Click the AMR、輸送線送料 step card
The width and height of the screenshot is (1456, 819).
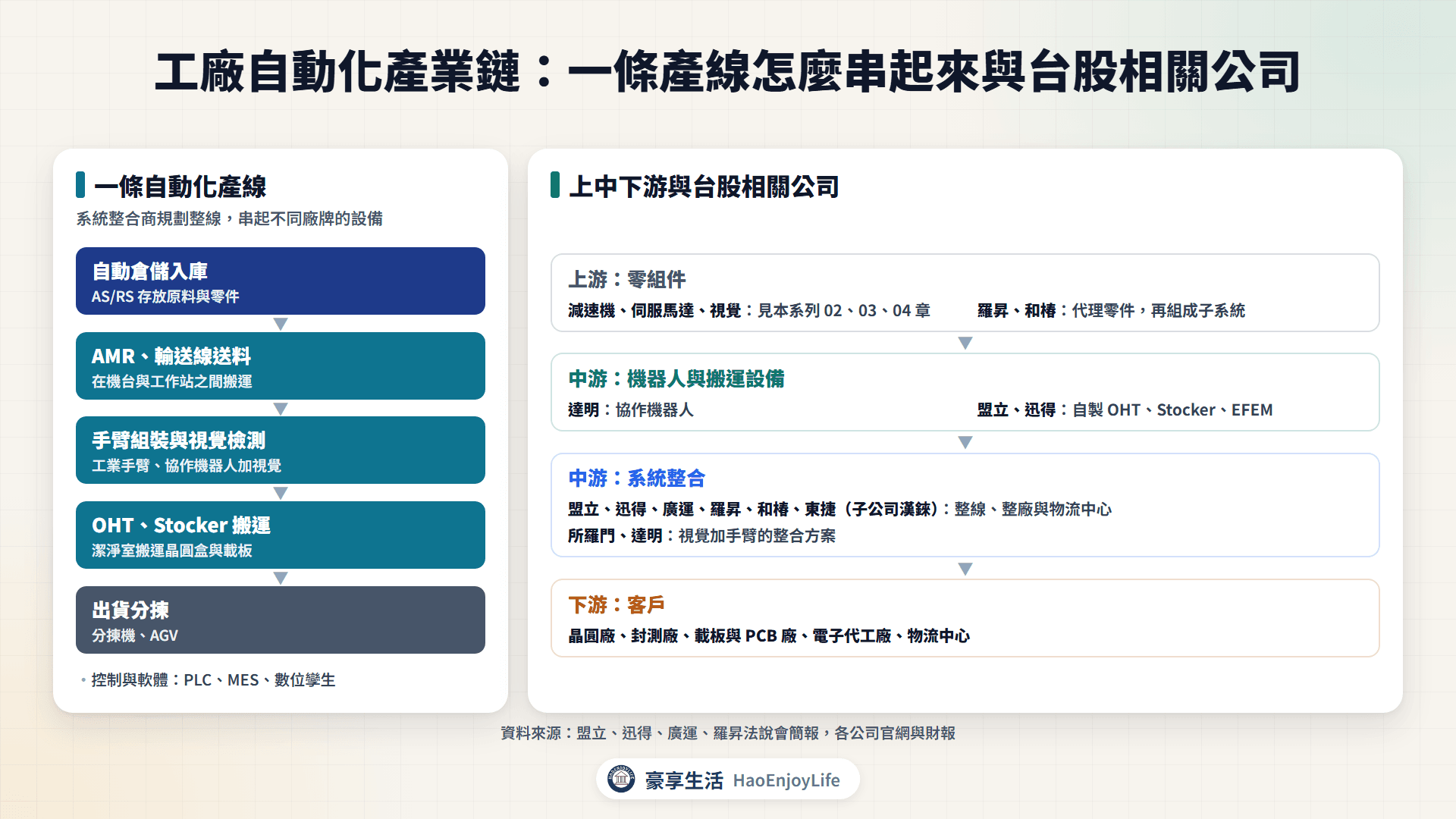(281, 366)
